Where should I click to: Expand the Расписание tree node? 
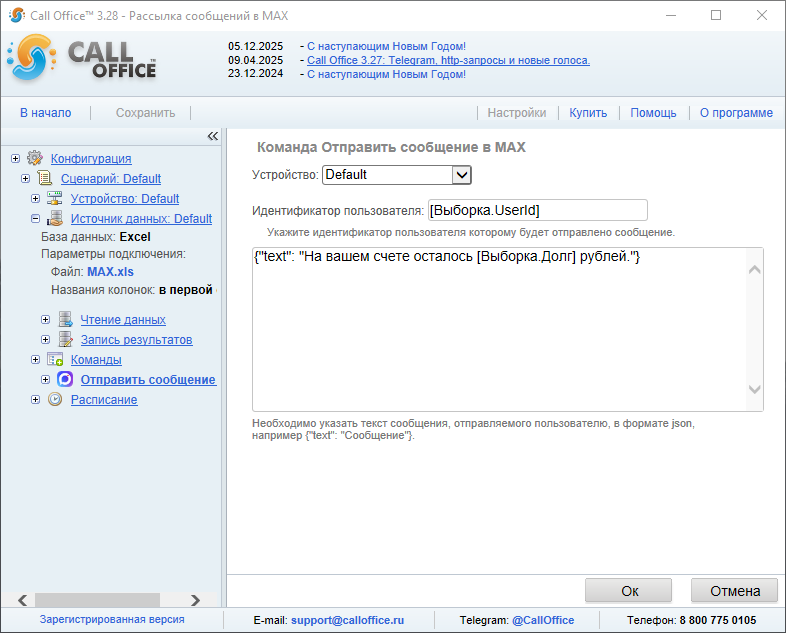click(x=36, y=399)
